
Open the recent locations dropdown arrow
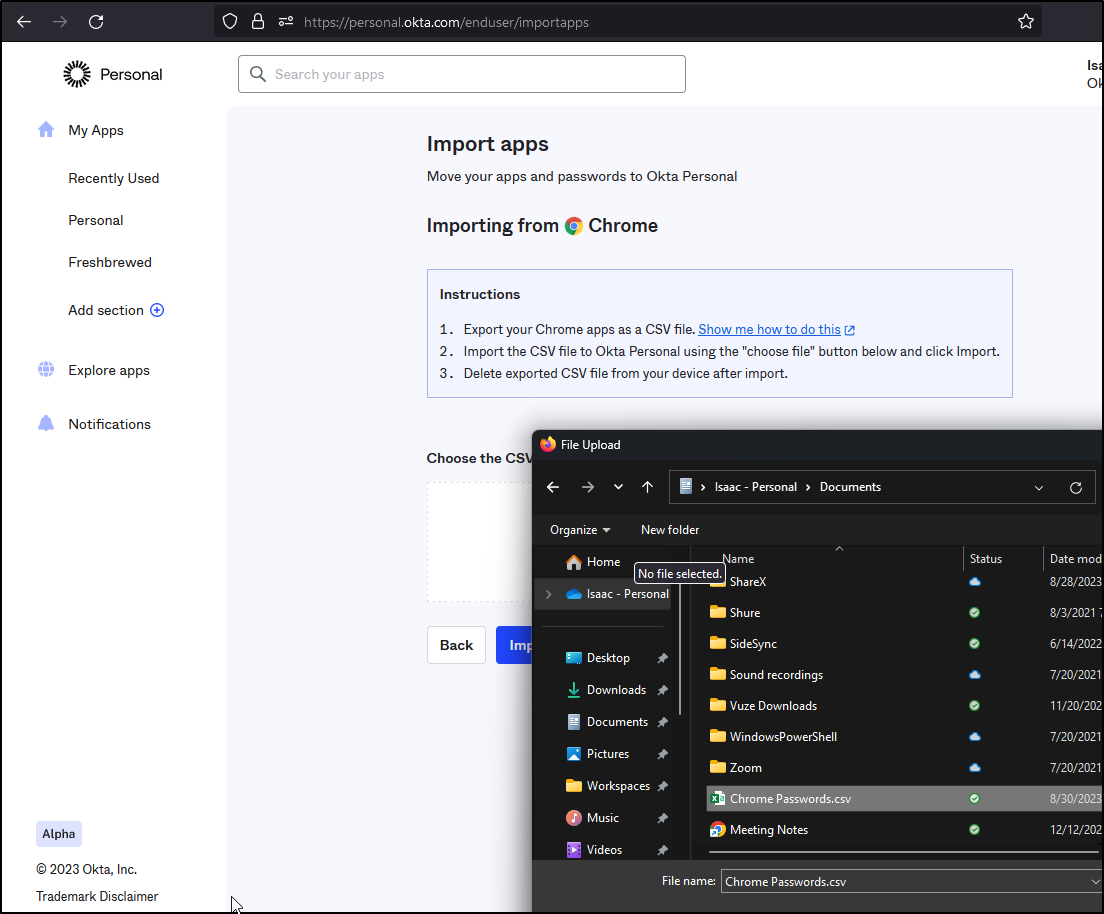point(618,487)
